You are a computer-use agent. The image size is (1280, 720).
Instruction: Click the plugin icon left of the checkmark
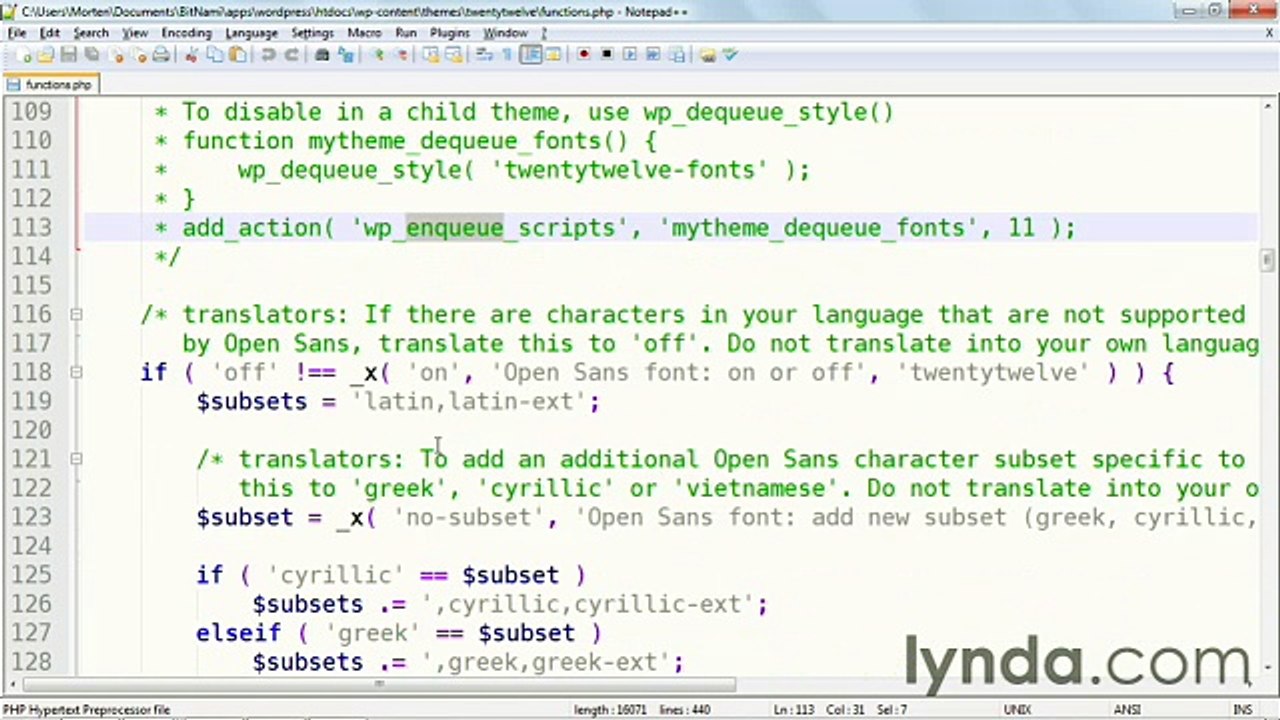coord(707,55)
